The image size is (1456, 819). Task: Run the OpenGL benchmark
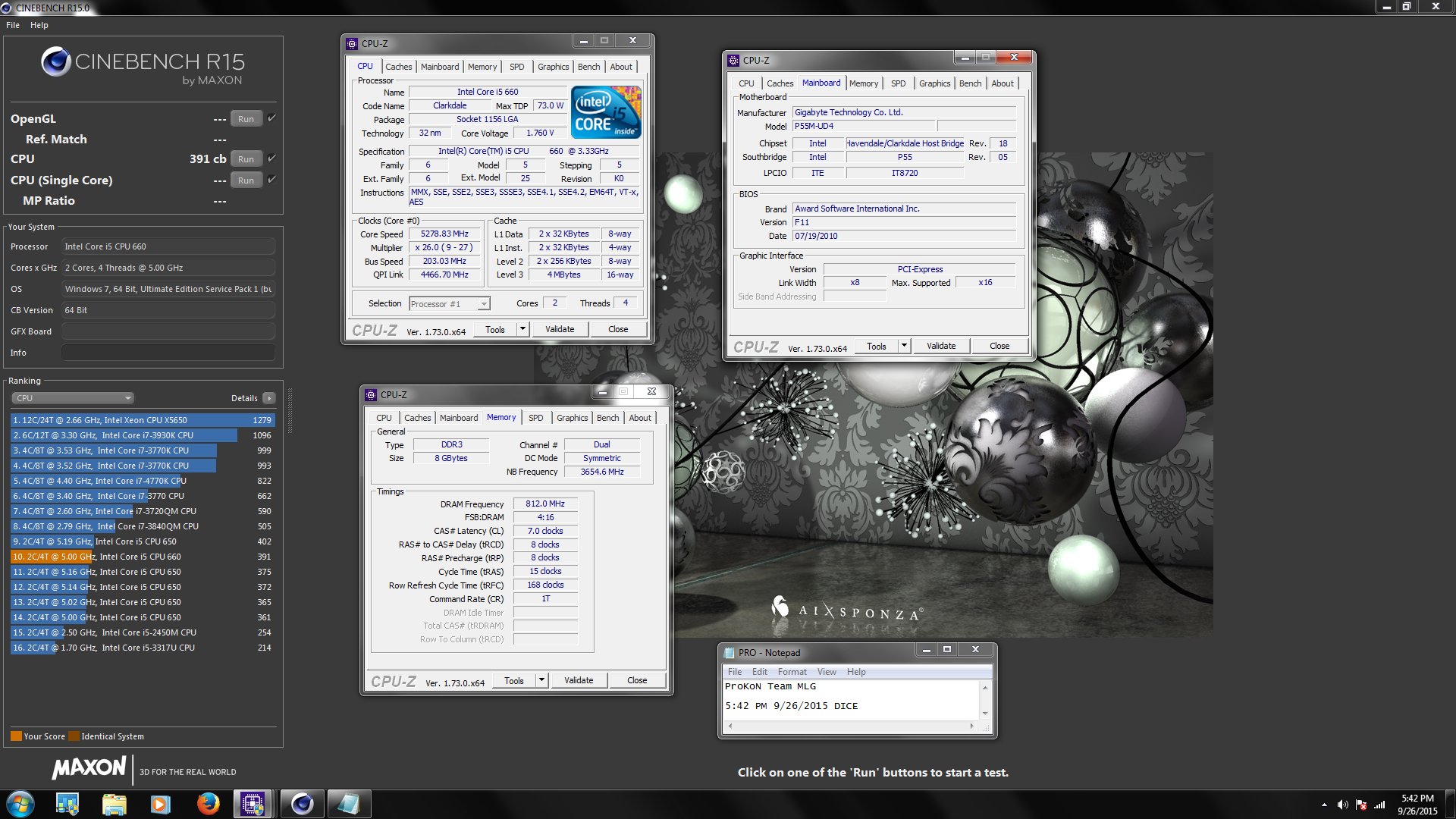[246, 118]
